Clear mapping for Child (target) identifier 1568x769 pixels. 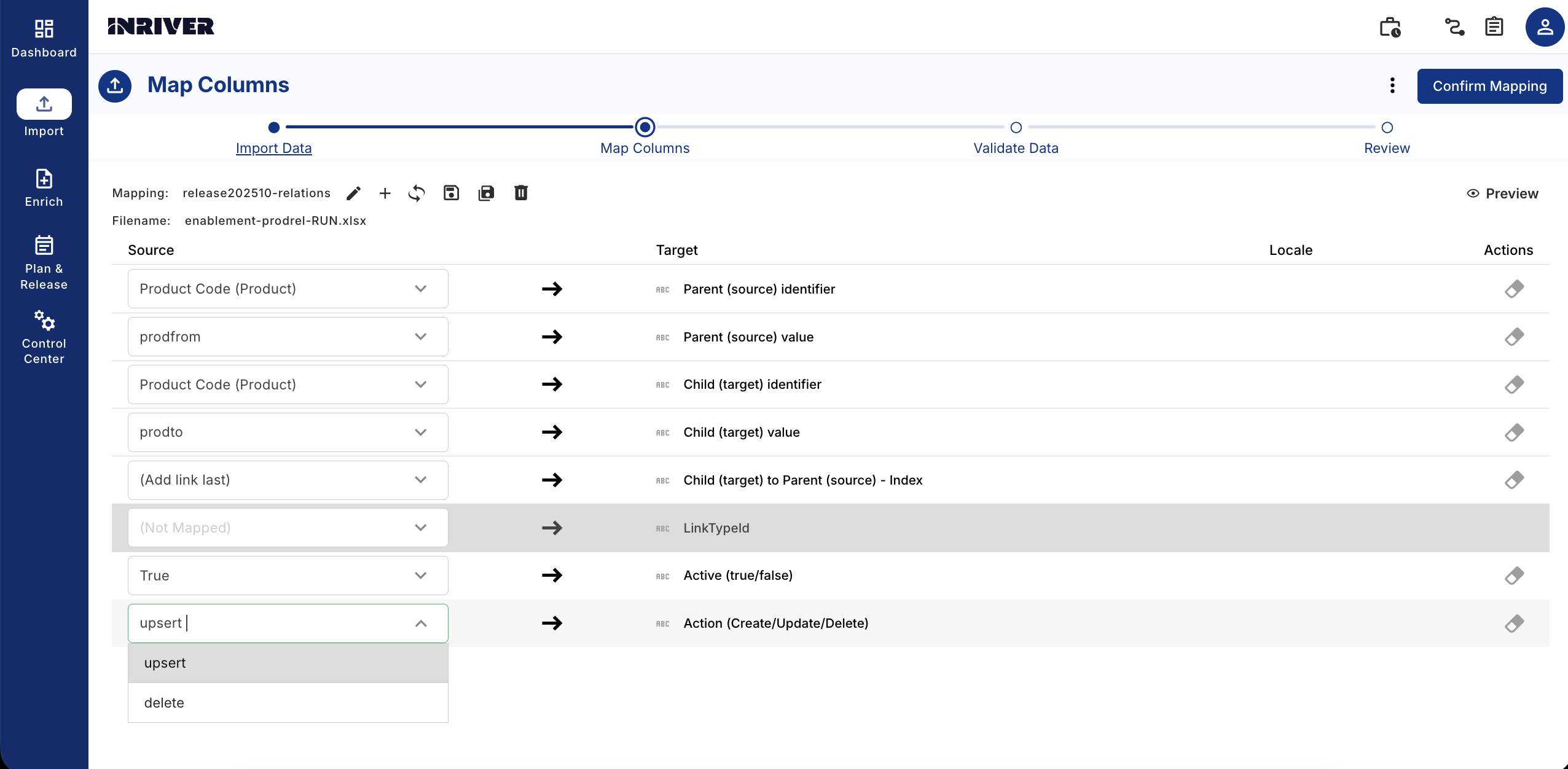tap(1515, 384)
